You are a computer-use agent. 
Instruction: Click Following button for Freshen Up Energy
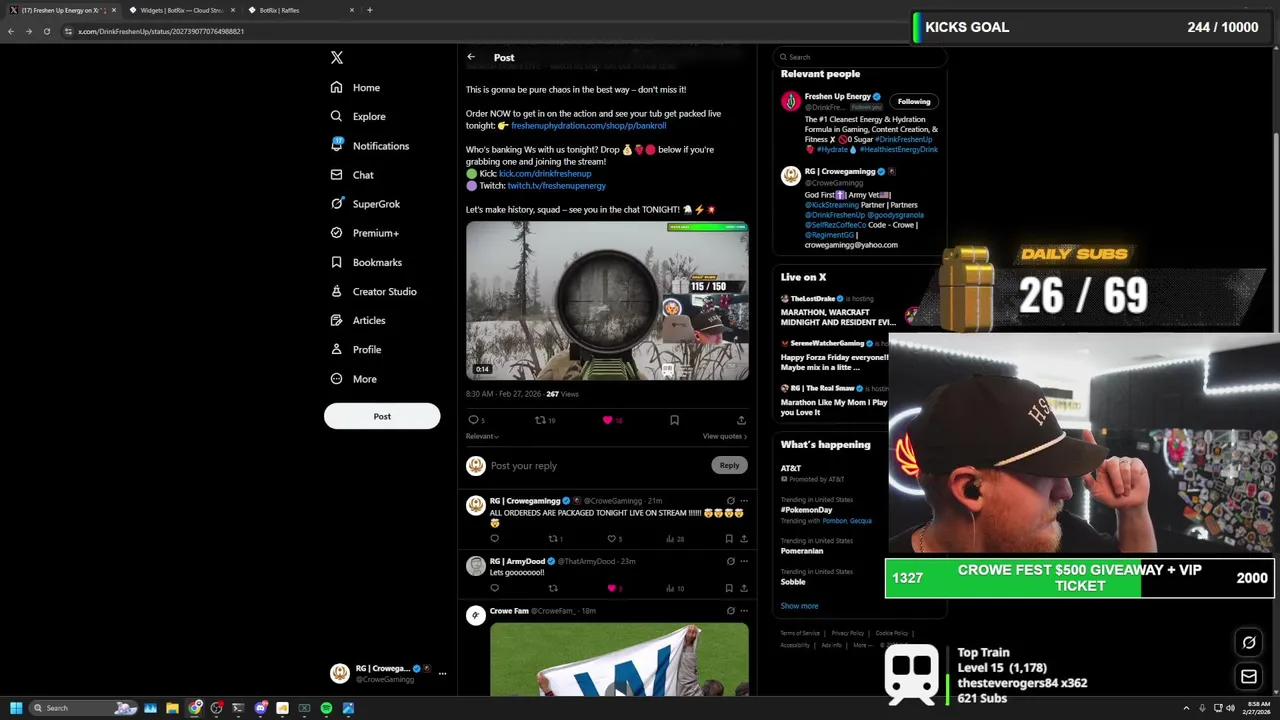click(913, 101)
